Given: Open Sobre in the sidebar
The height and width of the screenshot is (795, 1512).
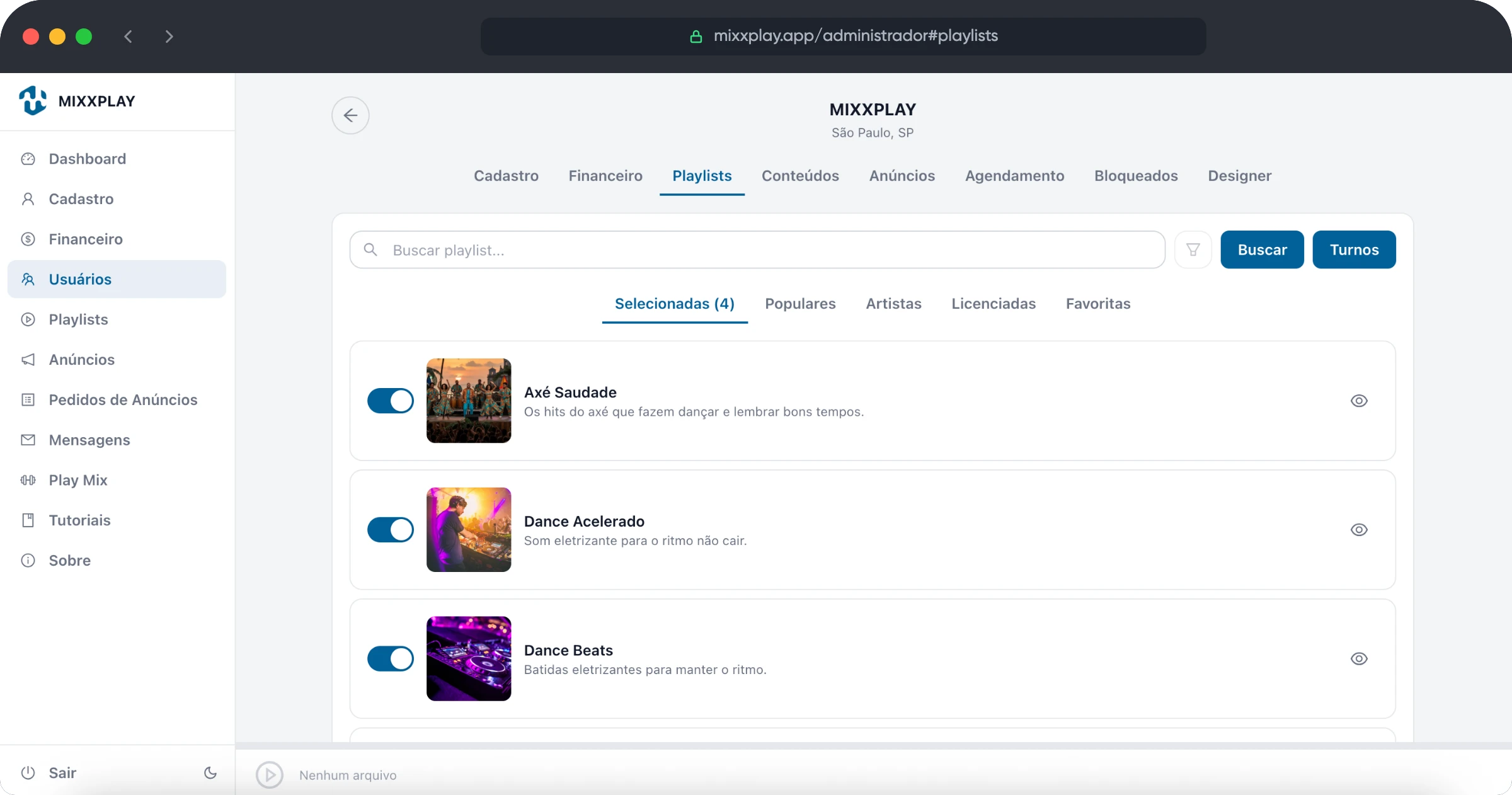Looking at the screenshot, I should (117, 561).
